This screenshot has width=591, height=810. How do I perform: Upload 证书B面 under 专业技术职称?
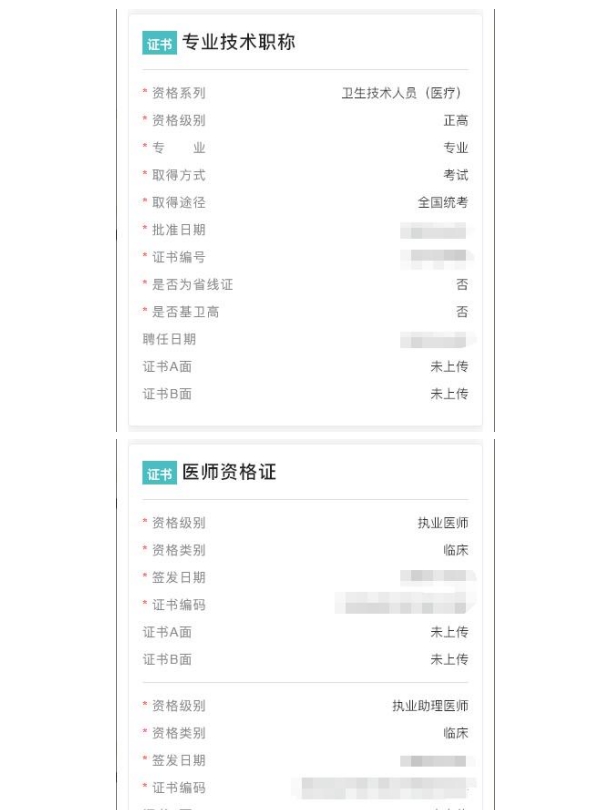449,394
